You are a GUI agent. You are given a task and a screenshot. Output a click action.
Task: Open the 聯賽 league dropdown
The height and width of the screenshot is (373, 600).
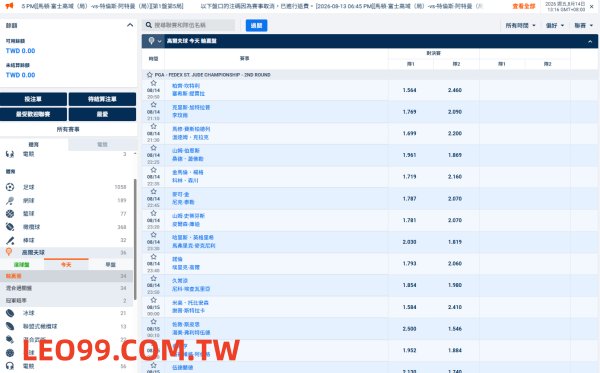pyautogui.click(x=584, y=25)
